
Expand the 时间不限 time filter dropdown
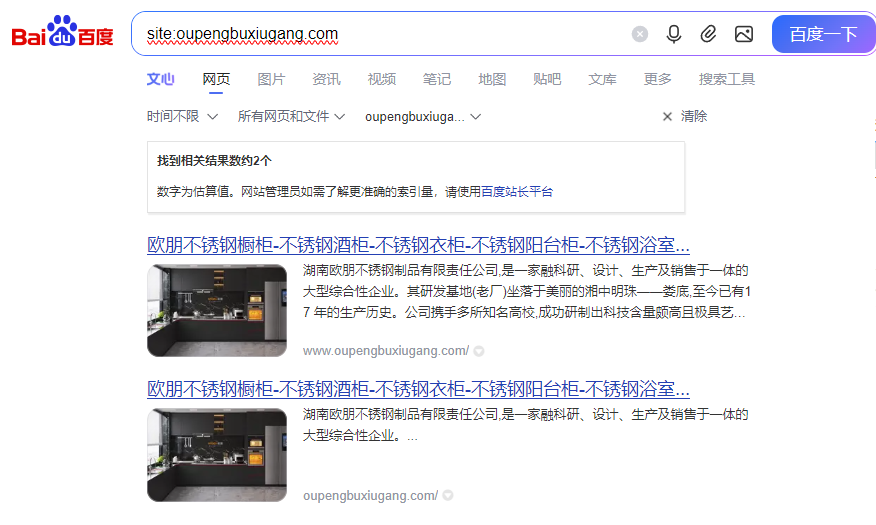[182, 116]
